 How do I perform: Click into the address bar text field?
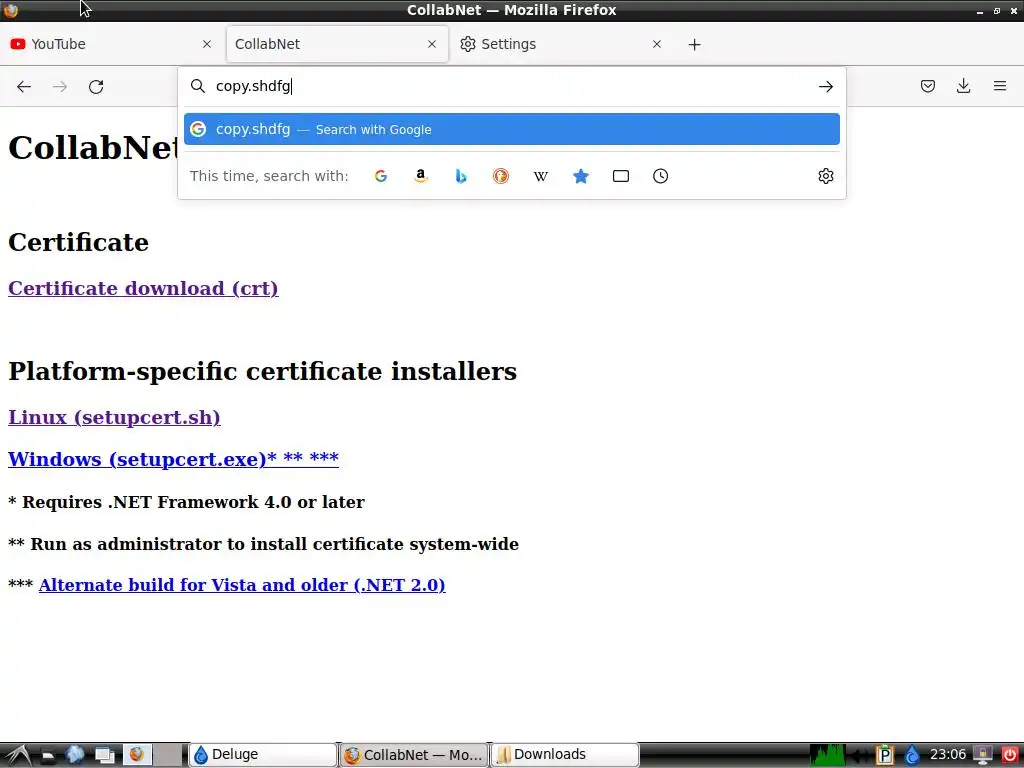tap(513, 87)
